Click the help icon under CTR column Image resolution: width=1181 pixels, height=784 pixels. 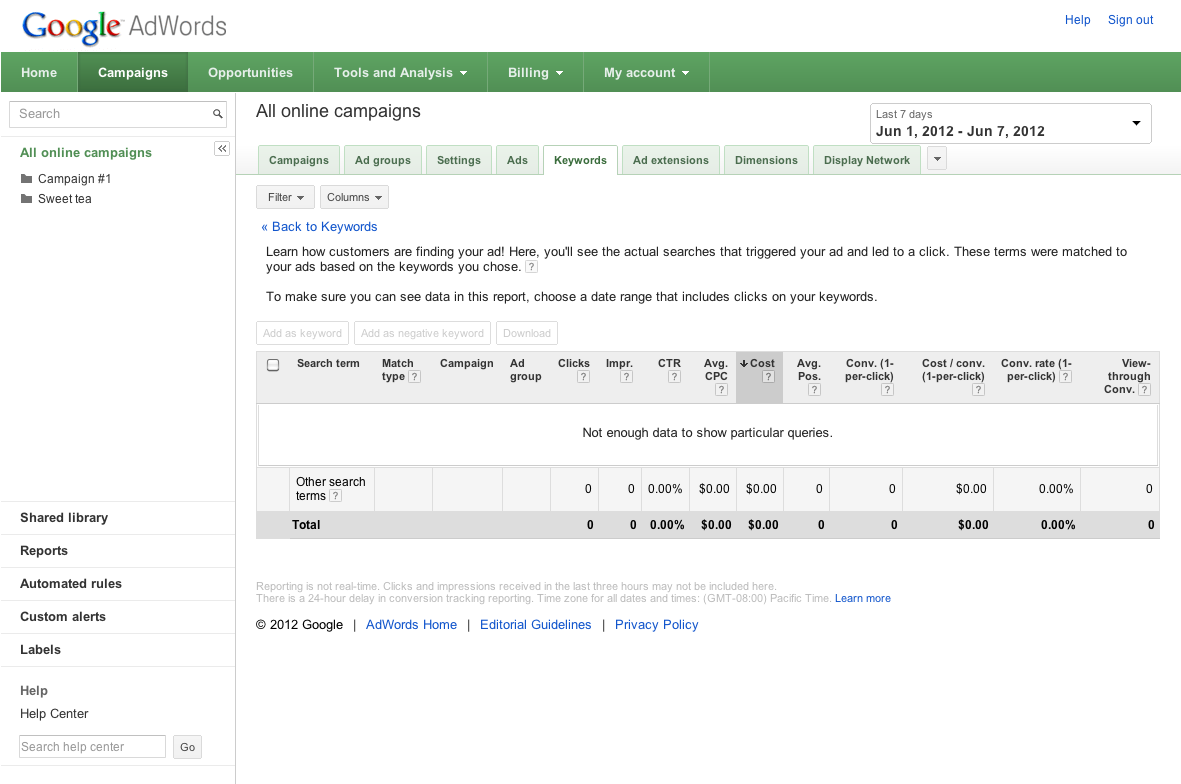pyautogui.click(x=674, y=377)
